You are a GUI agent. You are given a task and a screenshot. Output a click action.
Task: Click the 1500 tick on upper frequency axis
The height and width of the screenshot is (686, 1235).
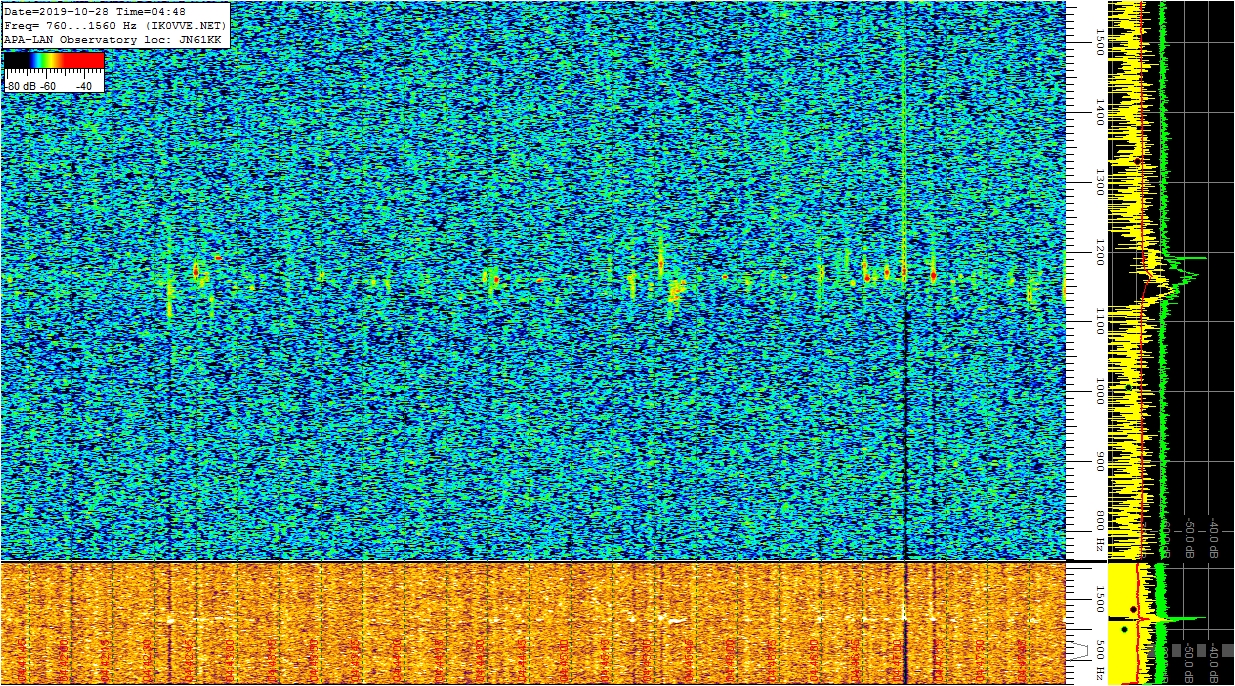1099,42
